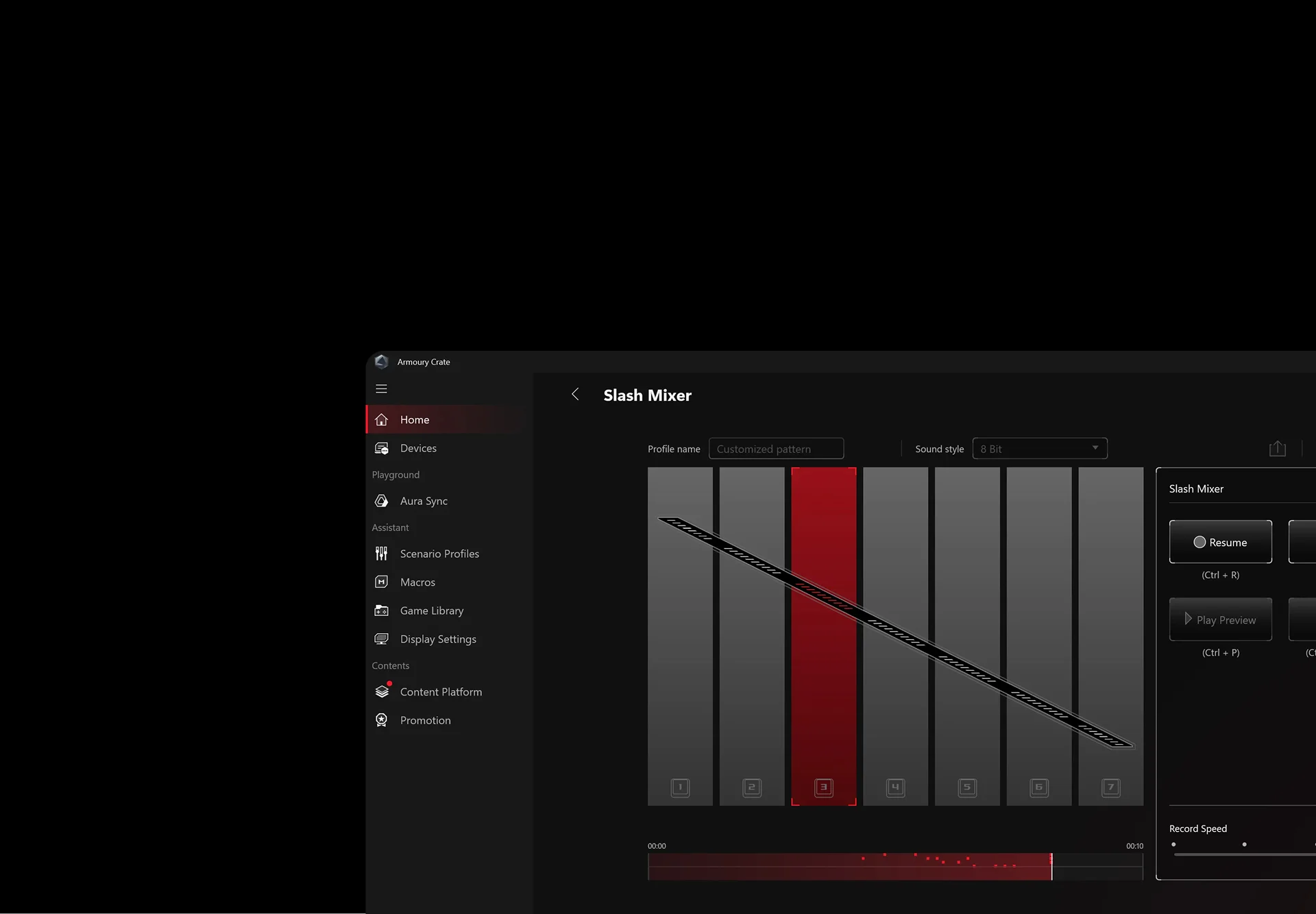Select slash column number 7
Screen dimensions: 1316x914
click(x=1111, y=787)
